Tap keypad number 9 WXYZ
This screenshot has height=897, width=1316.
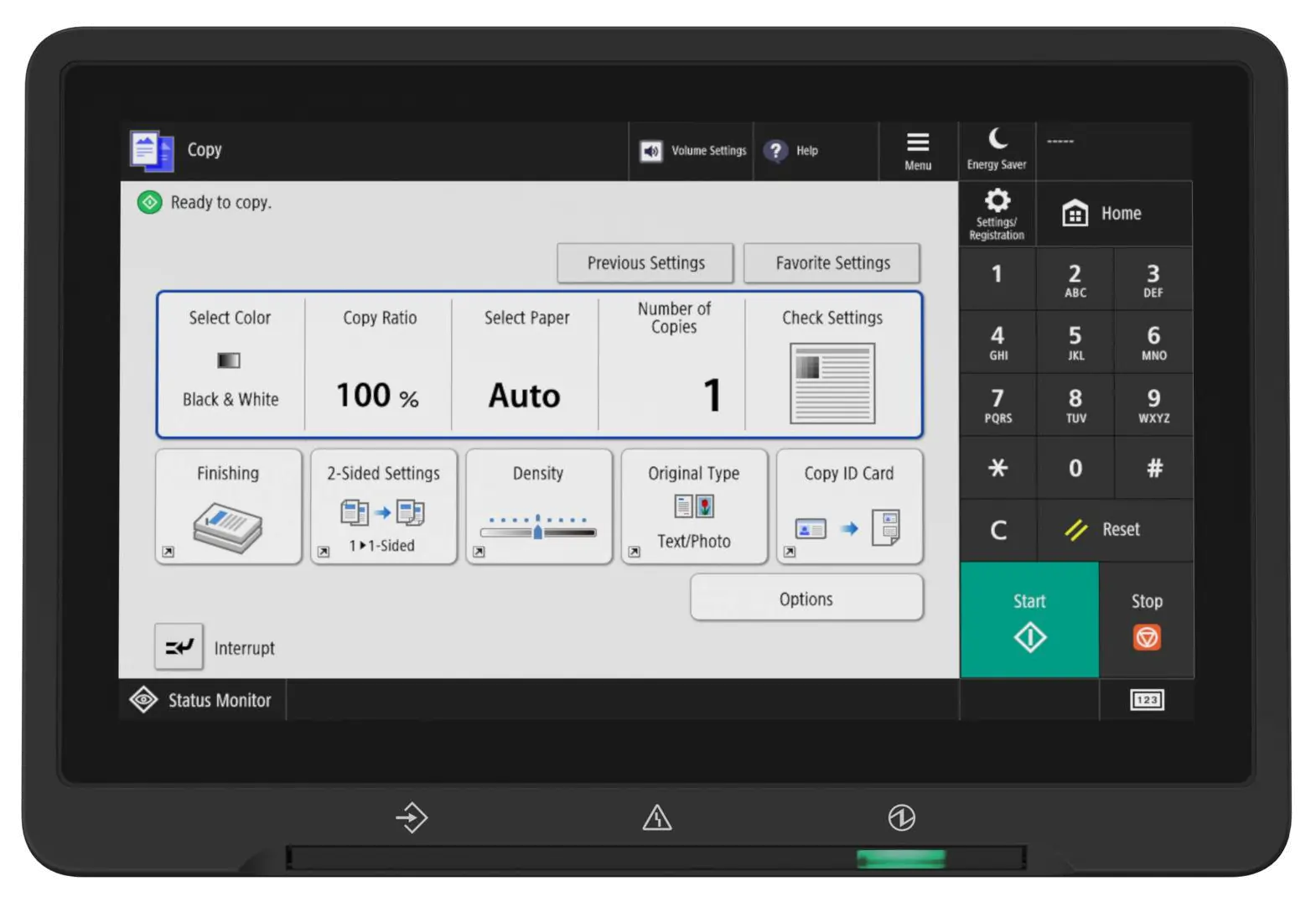pos(1153,405)
